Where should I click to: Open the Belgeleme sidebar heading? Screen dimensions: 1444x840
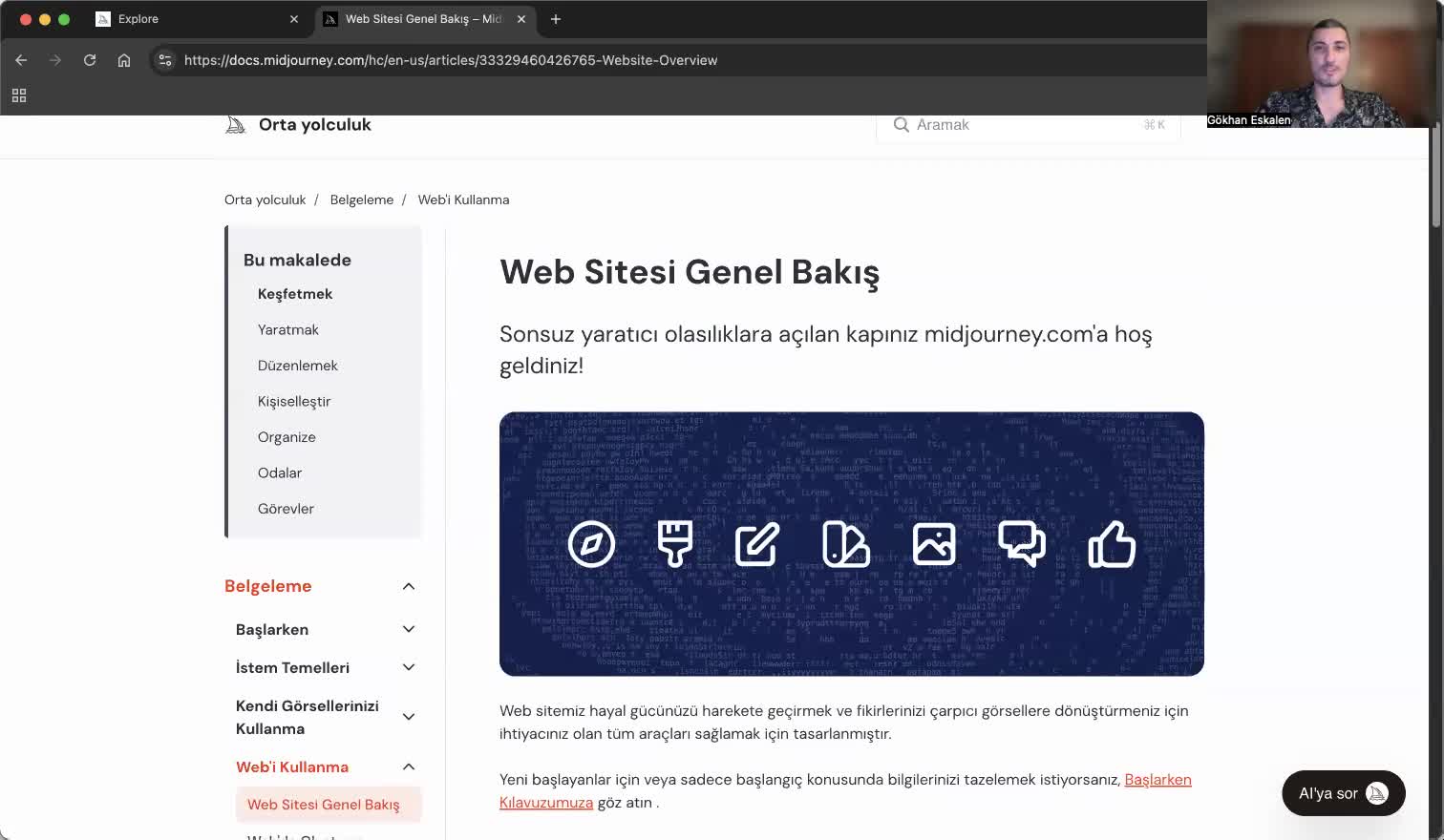tap(268, 586)
